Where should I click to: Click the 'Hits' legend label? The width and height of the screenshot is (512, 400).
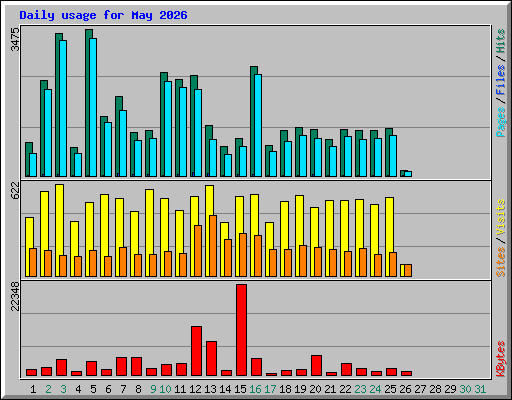pyautogui.click(x=500, y=41)
